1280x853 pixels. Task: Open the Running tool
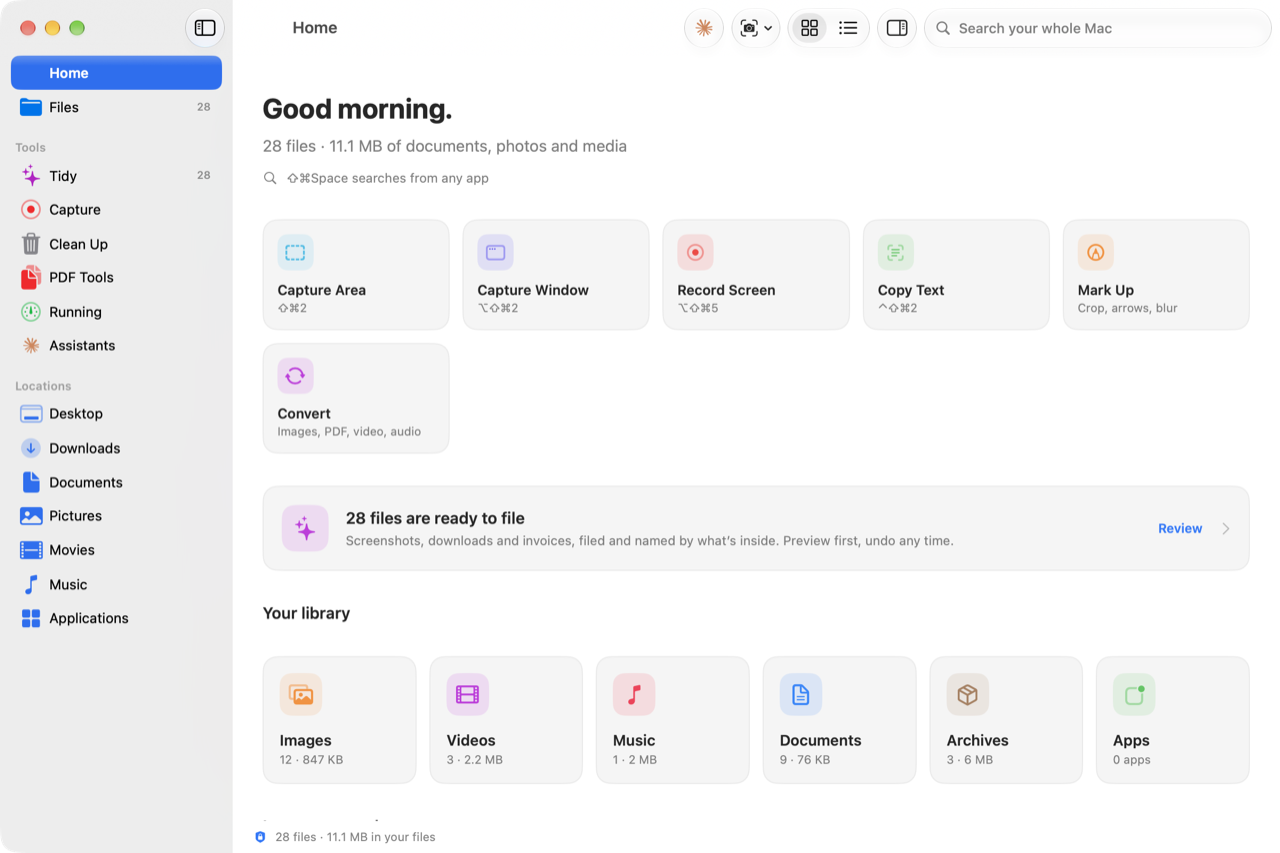pyautogui.click(x=116, y=312)
